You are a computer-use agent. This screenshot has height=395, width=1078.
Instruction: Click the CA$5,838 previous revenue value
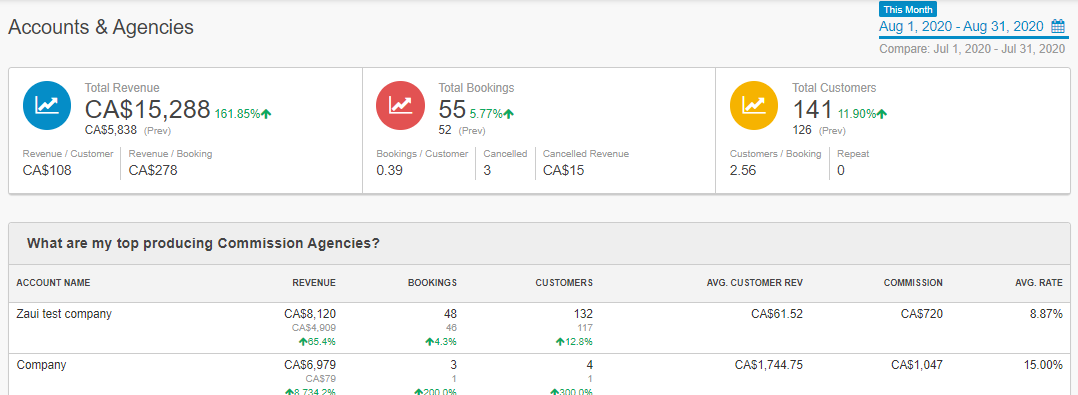[111, 129]
